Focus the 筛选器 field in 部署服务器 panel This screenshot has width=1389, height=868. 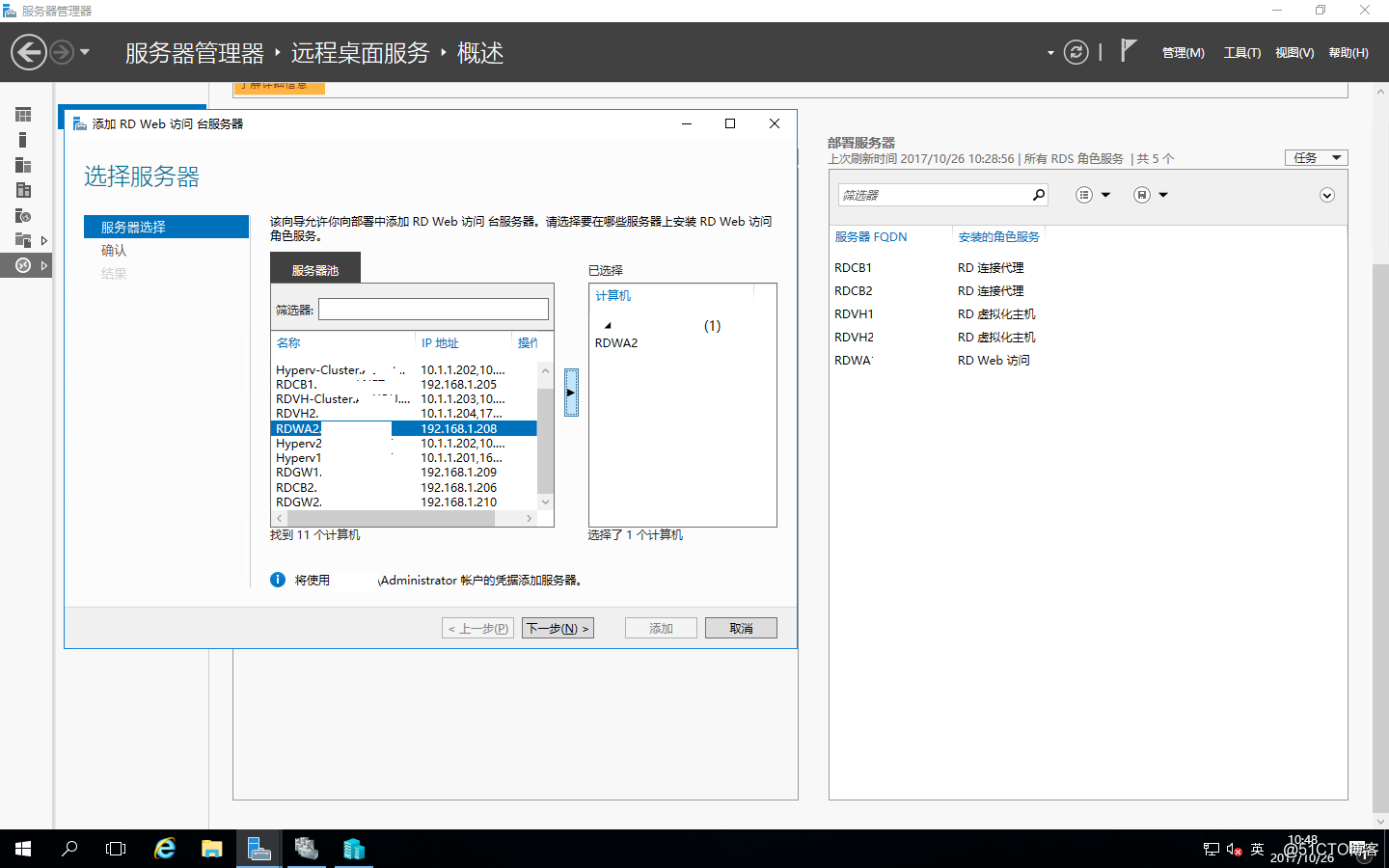click(x=934, y=195)
